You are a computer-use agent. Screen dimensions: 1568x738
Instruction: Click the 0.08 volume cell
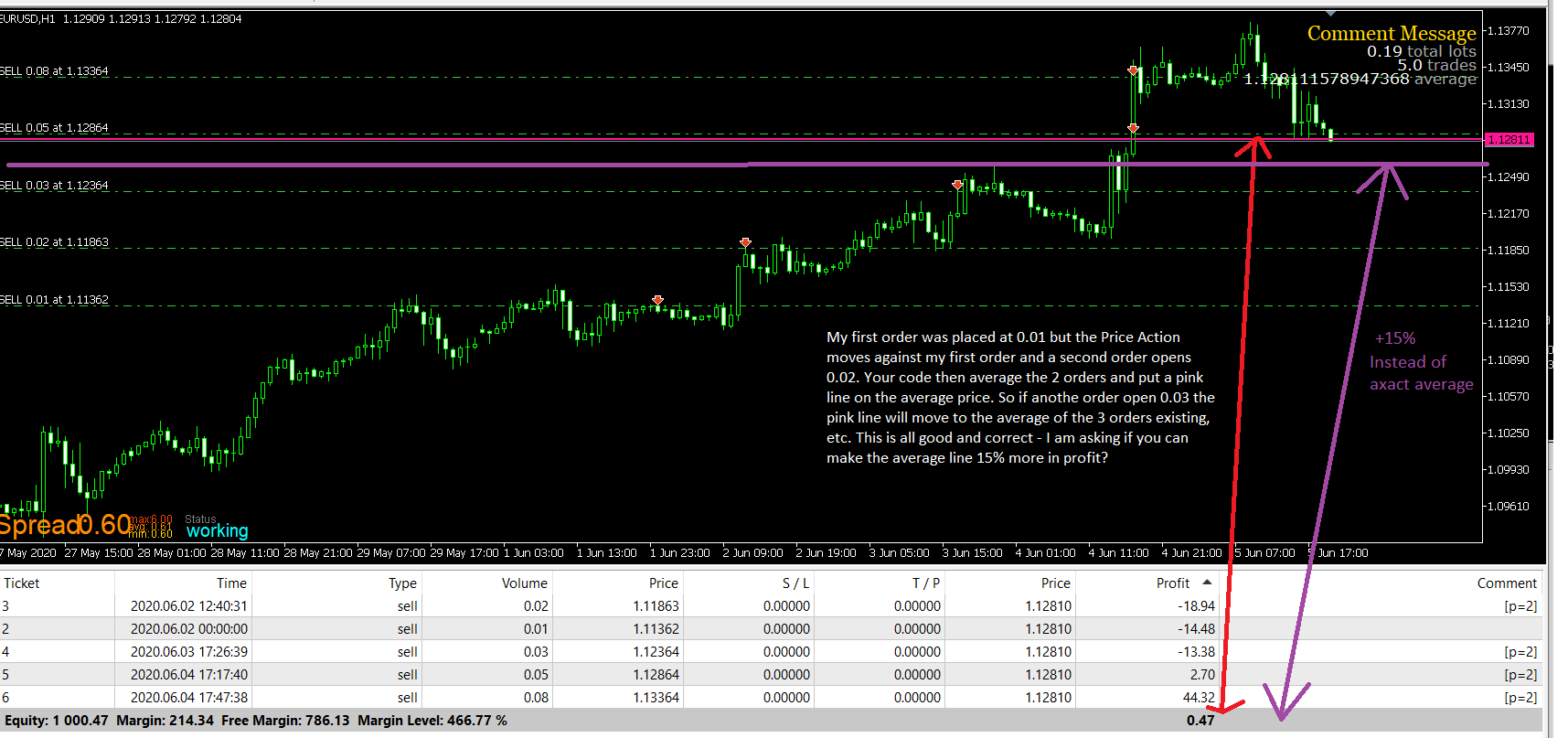536,698
